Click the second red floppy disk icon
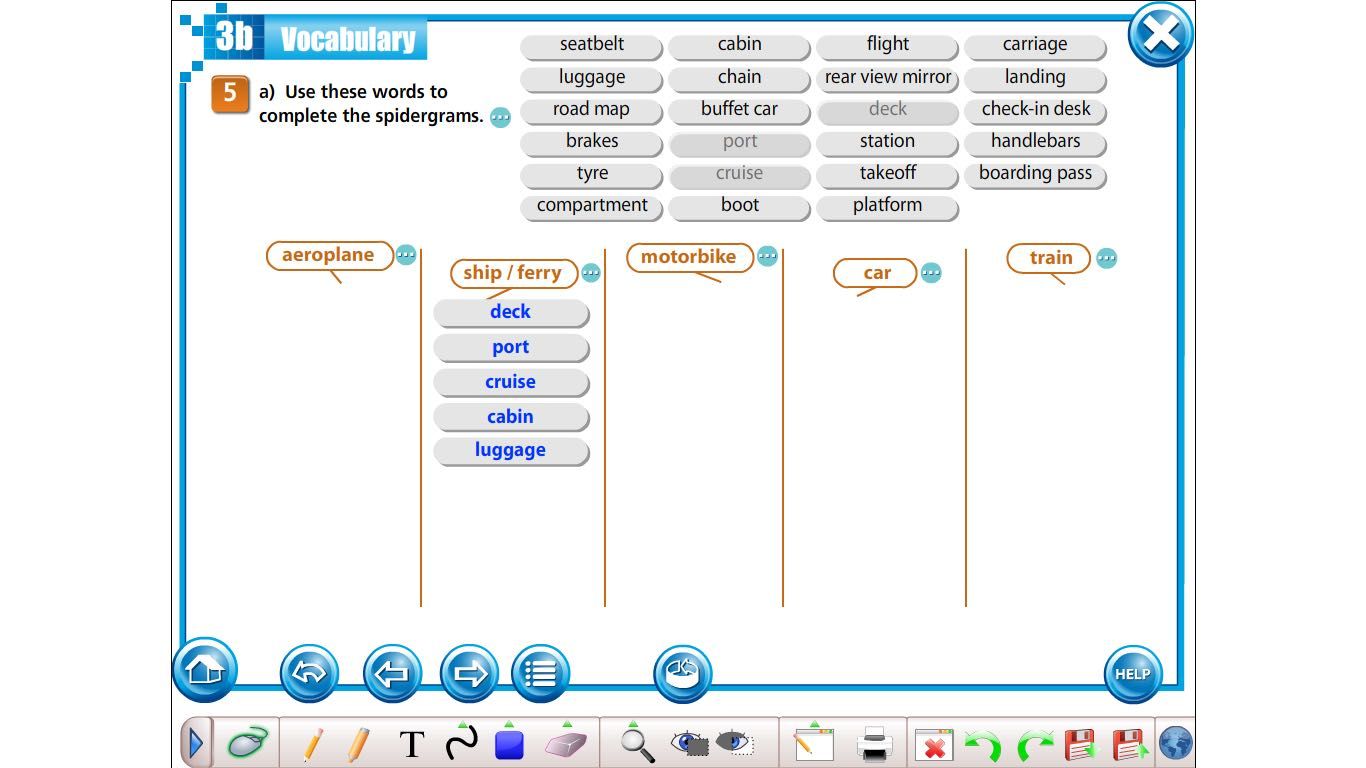Image resolution: width=1366 pixels, height=768 pixels. coord(1130,745)
